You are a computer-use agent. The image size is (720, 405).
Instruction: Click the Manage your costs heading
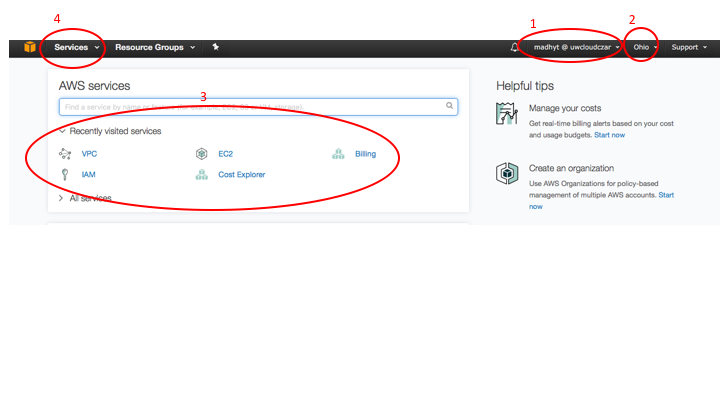pos(565,108)
